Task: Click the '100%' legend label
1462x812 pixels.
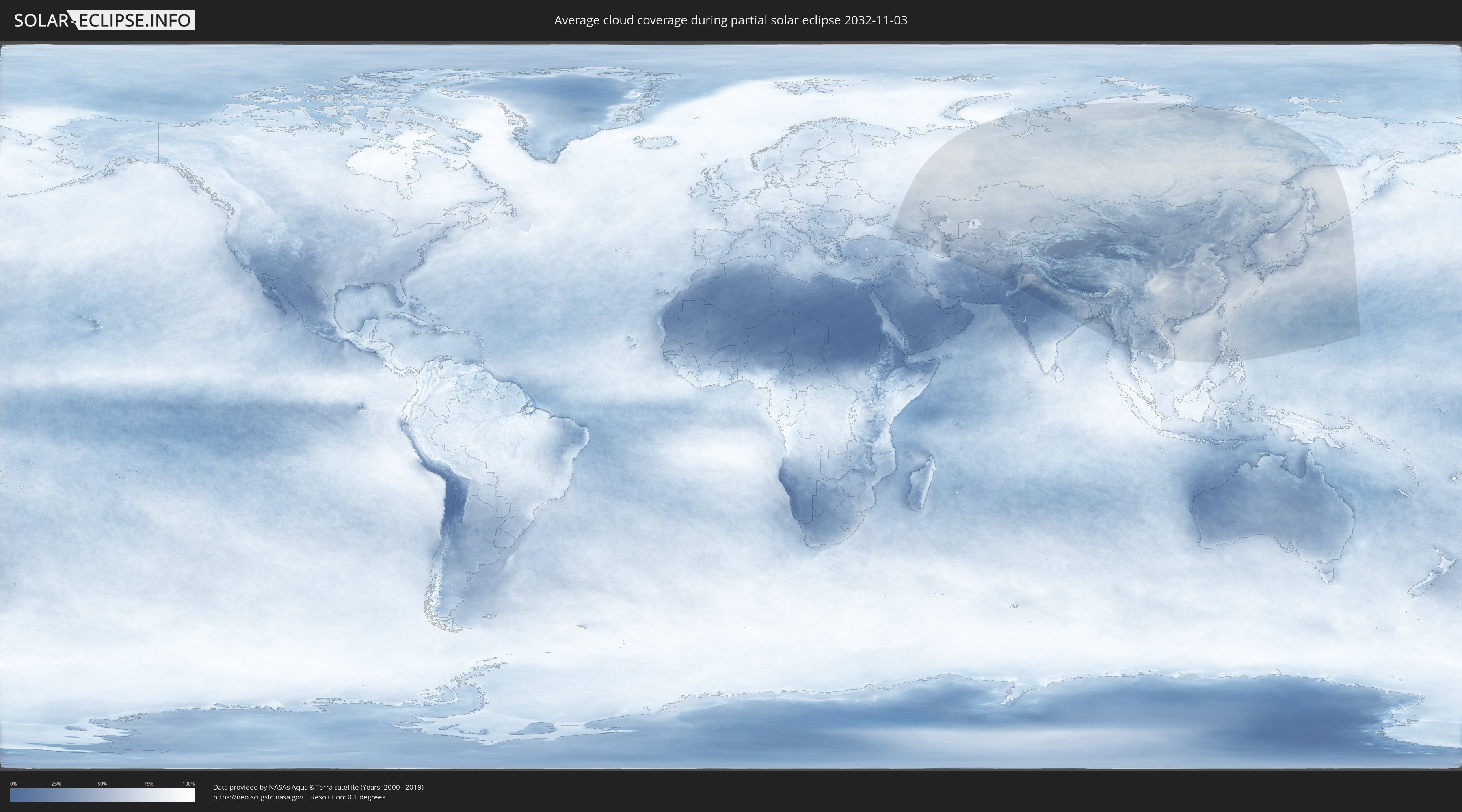Action: click(x=188, y=784)
